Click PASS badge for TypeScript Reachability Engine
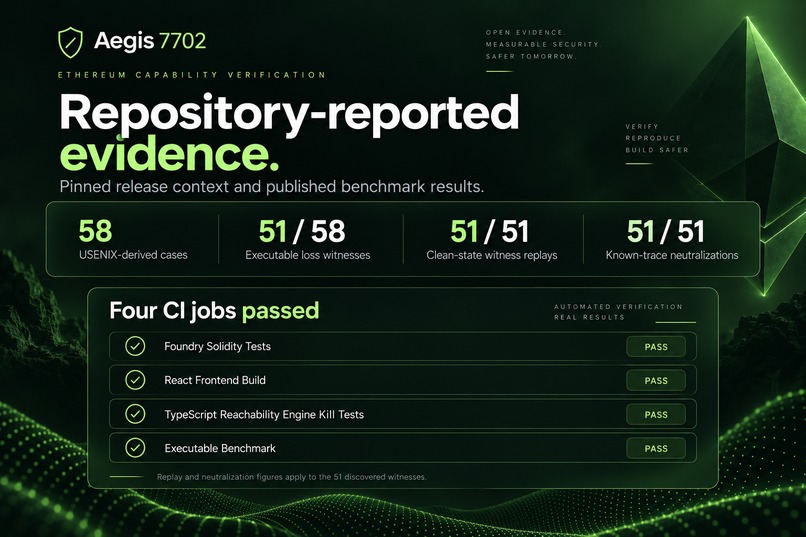806x537 pixels. click(x=656, y=415)
